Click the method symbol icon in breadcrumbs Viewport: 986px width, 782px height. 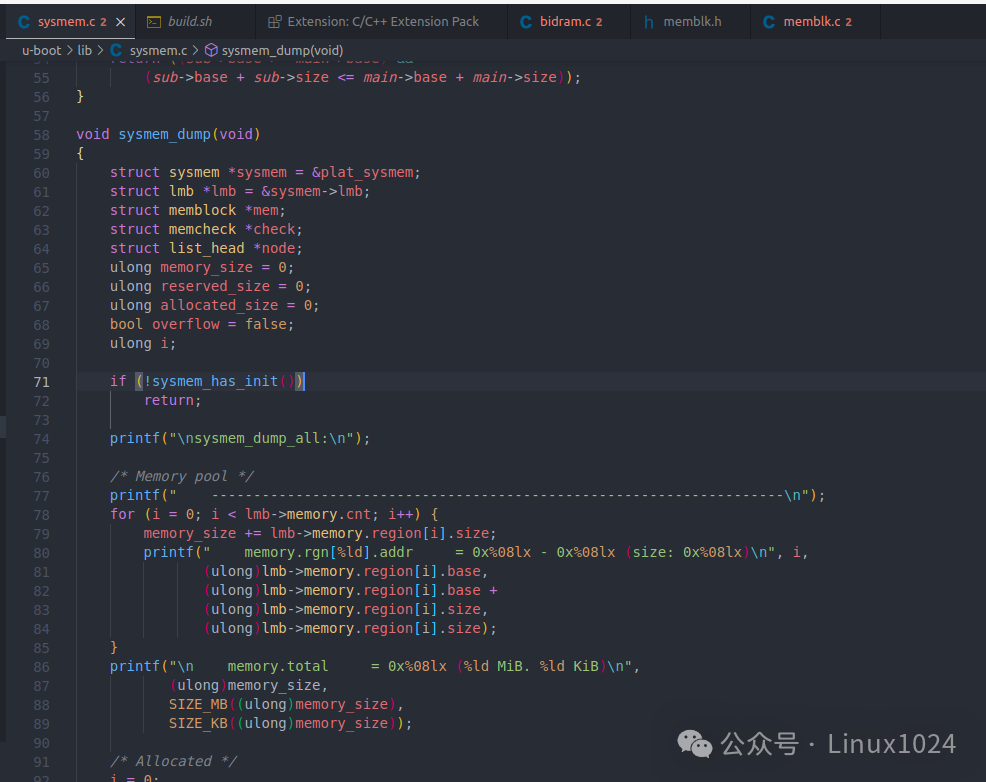[211, 50]
